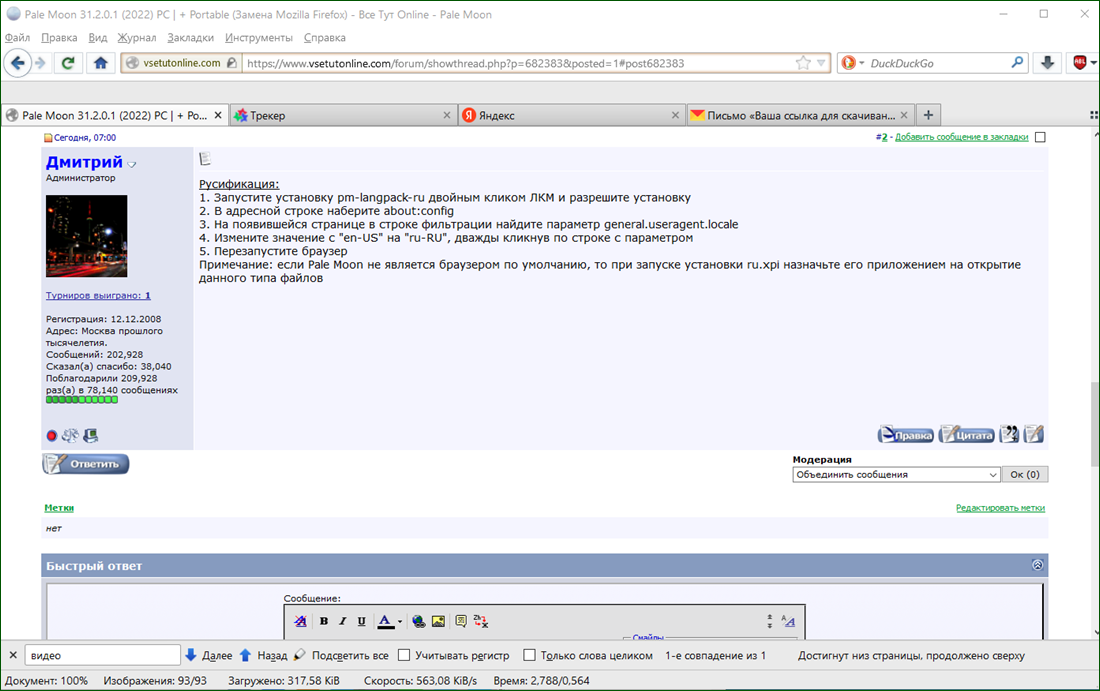Open the Редактировать метки link
Image resolution: width=1100 pixels, height=691 pixels.
(1000, 508)
